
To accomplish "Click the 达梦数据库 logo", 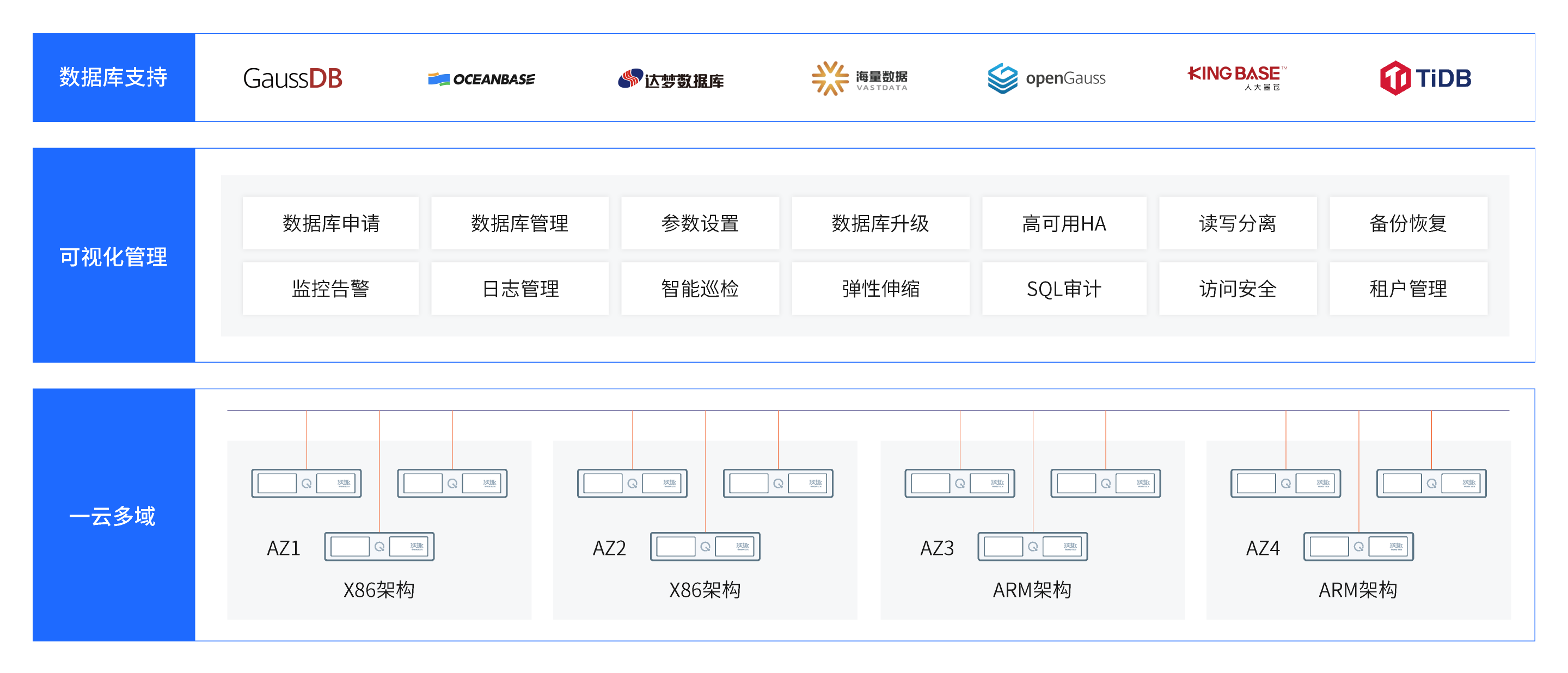I will click(x=671, y=79).
